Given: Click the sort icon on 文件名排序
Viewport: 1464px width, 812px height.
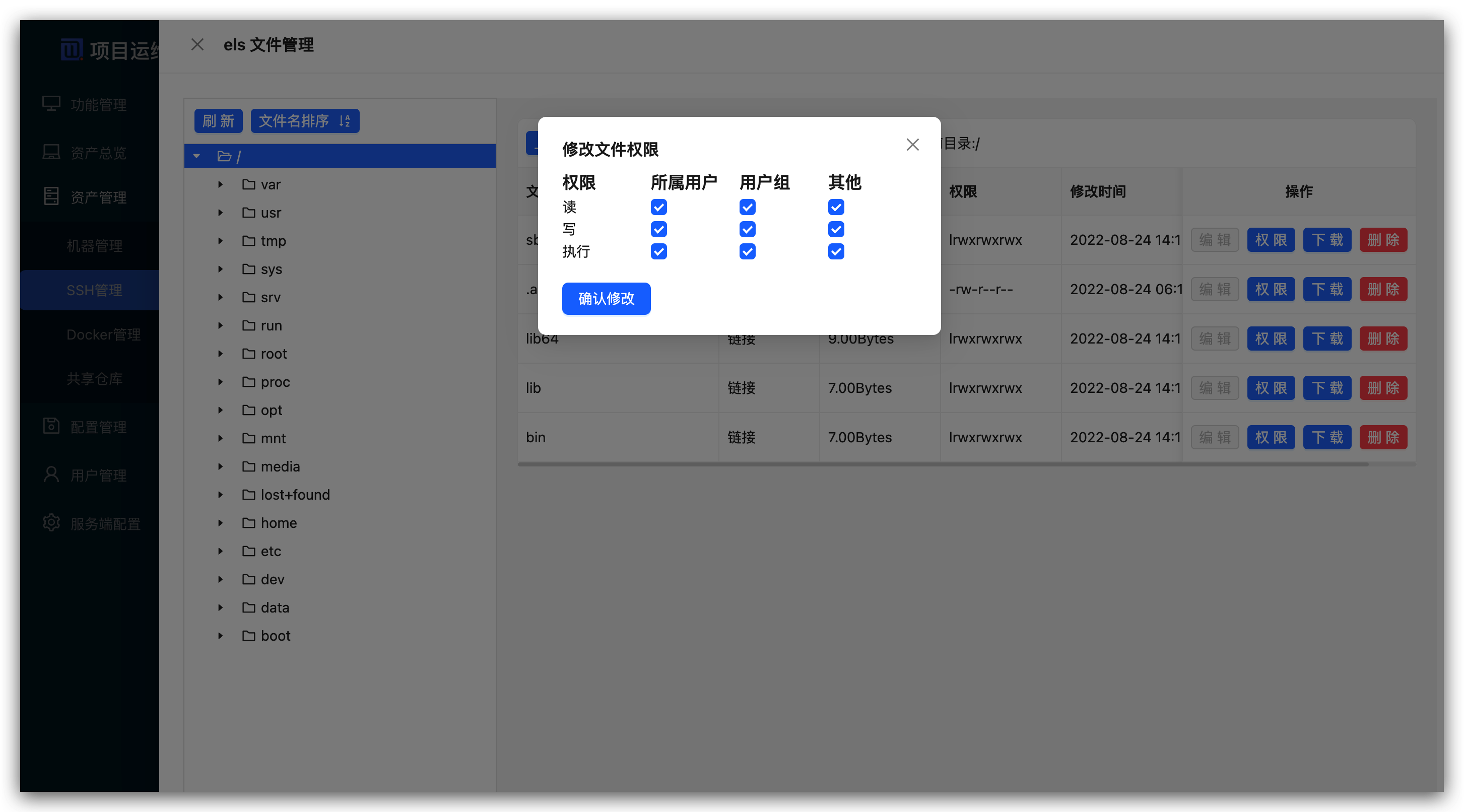Looking at the screenshot, I should 345,121.
